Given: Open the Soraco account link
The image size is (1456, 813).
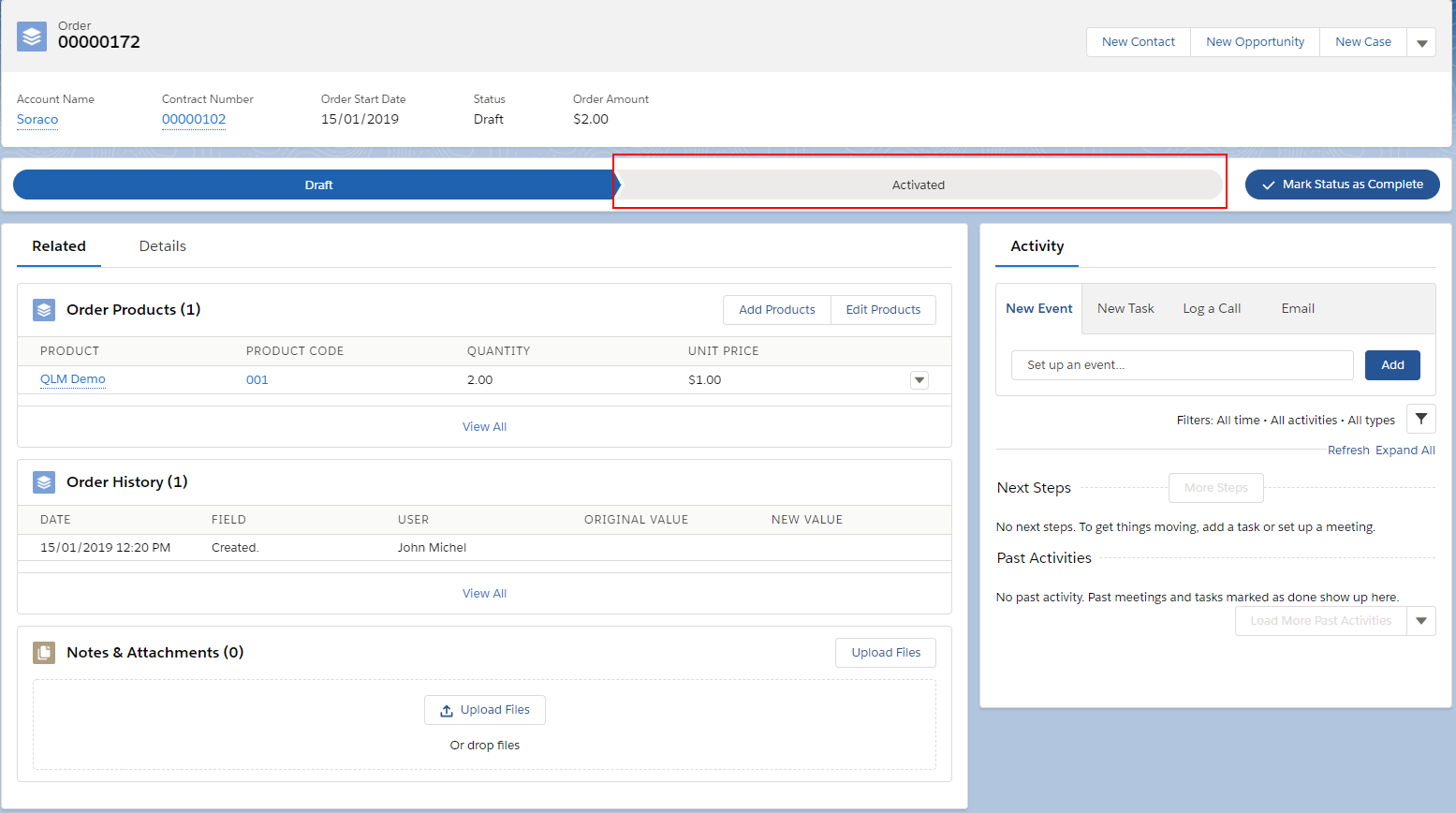Looking at the screenshot, I should tap(37, 119).
